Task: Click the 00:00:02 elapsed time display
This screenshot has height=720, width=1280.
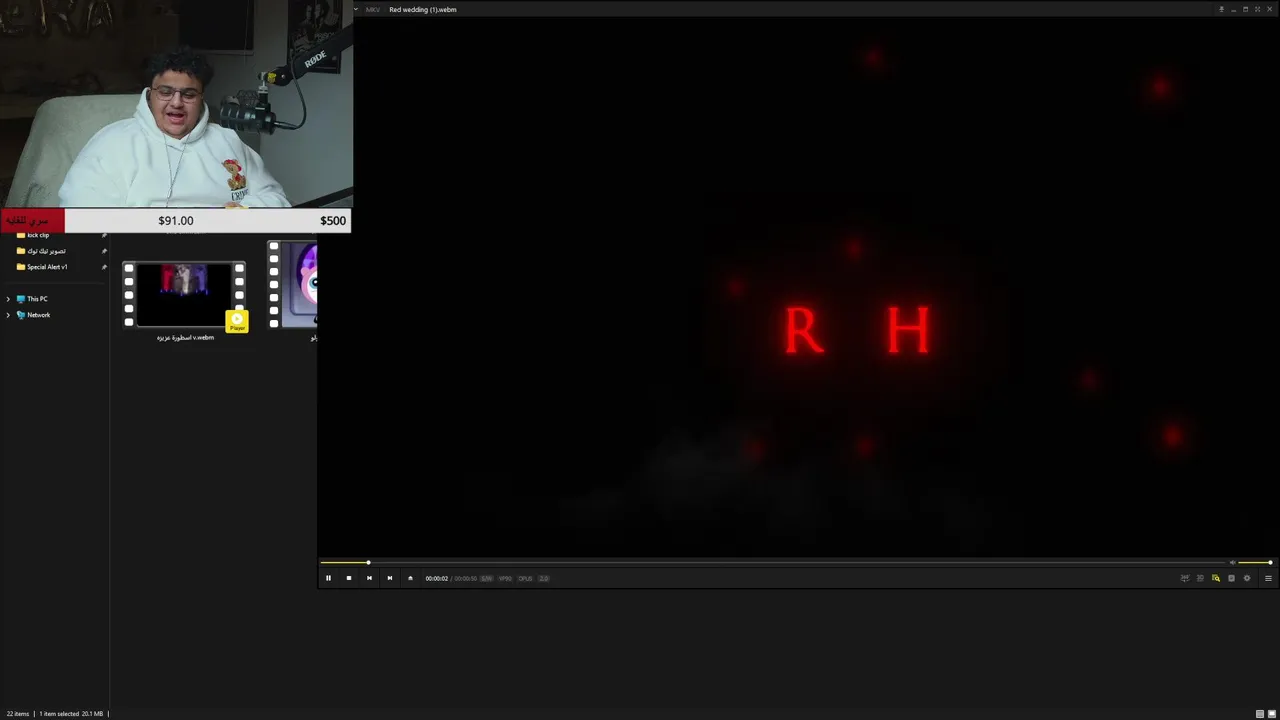Action: [x=436, y=578]
